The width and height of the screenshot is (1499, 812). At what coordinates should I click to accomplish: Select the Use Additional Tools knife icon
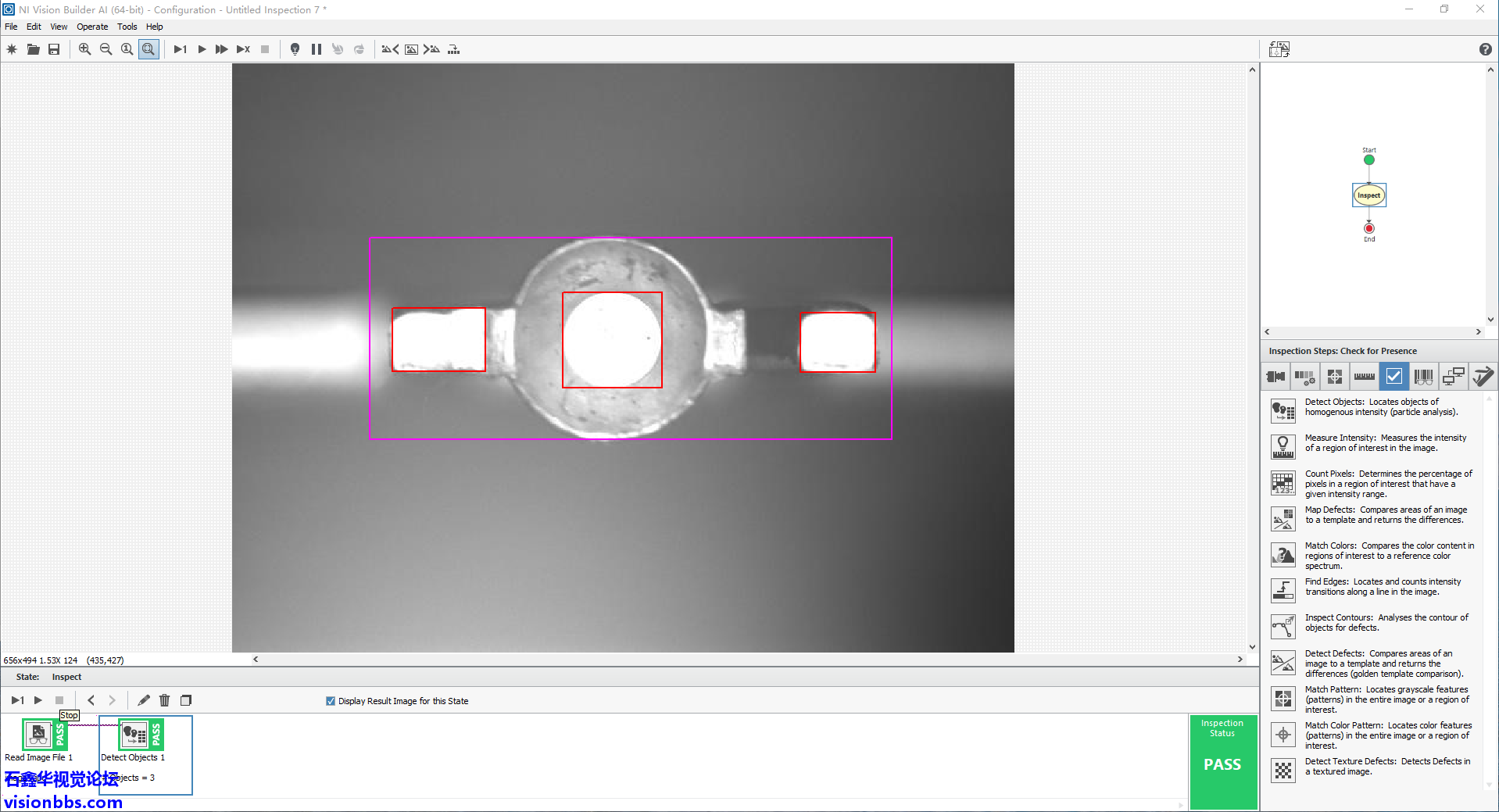[1483, 377]
